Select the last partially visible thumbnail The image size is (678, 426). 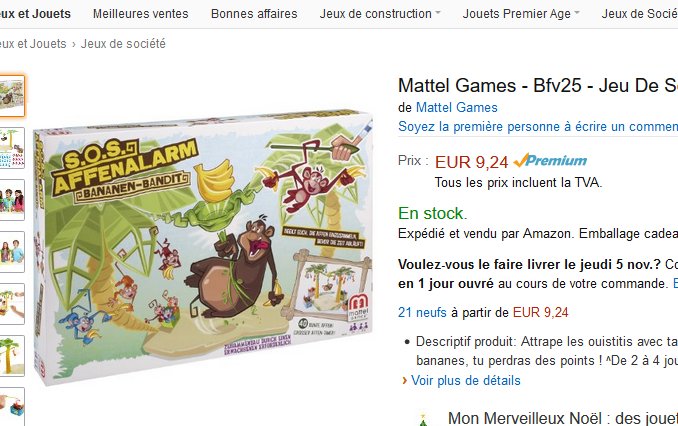click(12, 407)
